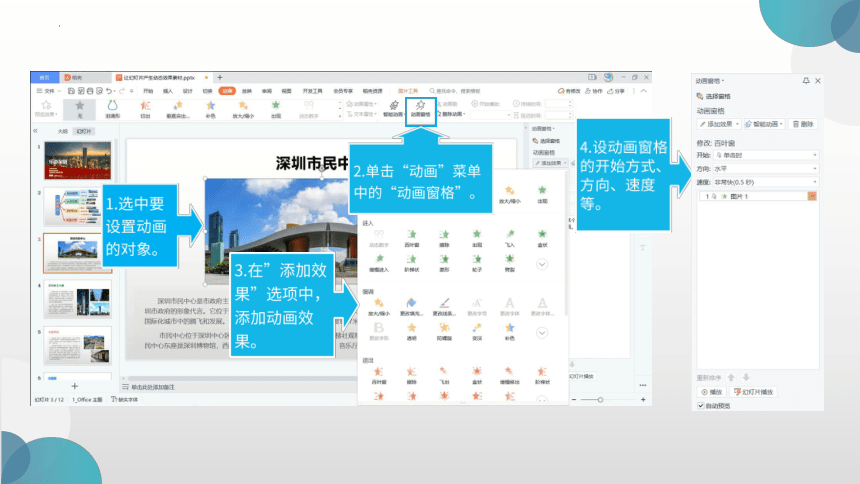This screenshot has height=484, width=860.
Task: Click the 协作 button at top right
Action: [593, 91]
